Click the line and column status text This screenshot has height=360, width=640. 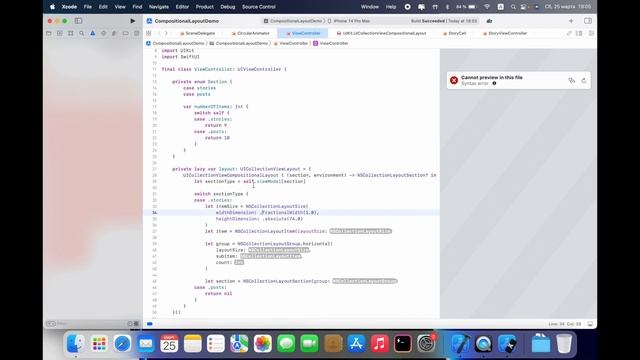click(x=565, y=324)
